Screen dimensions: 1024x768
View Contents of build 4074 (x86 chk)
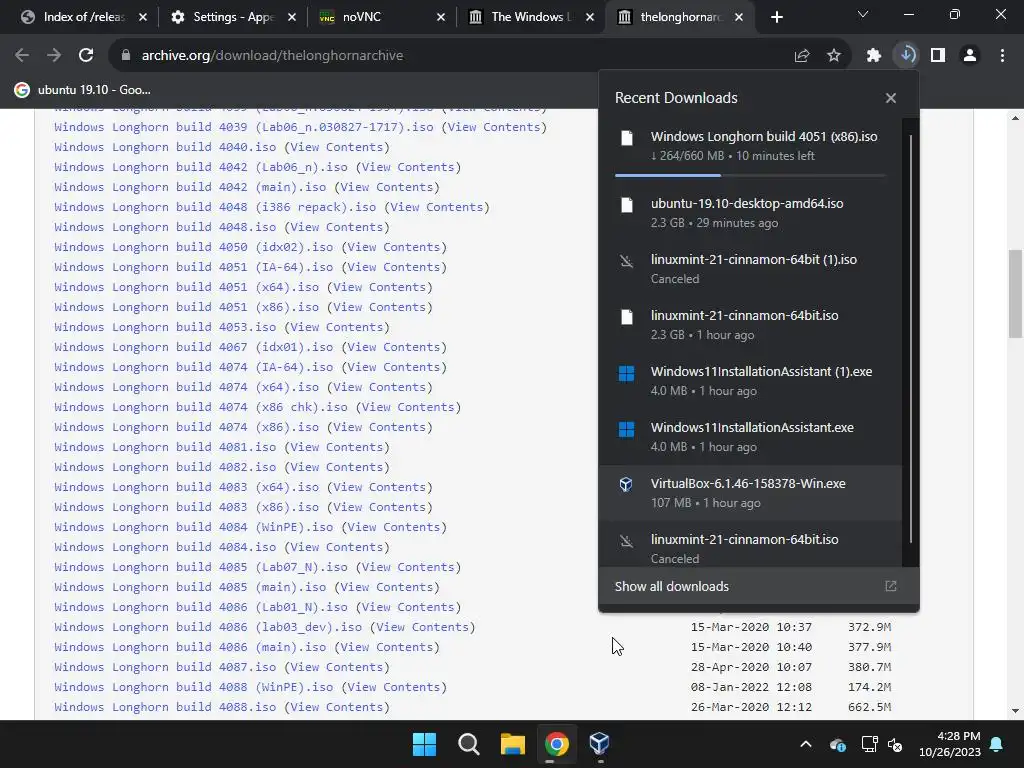coord(408,407)
